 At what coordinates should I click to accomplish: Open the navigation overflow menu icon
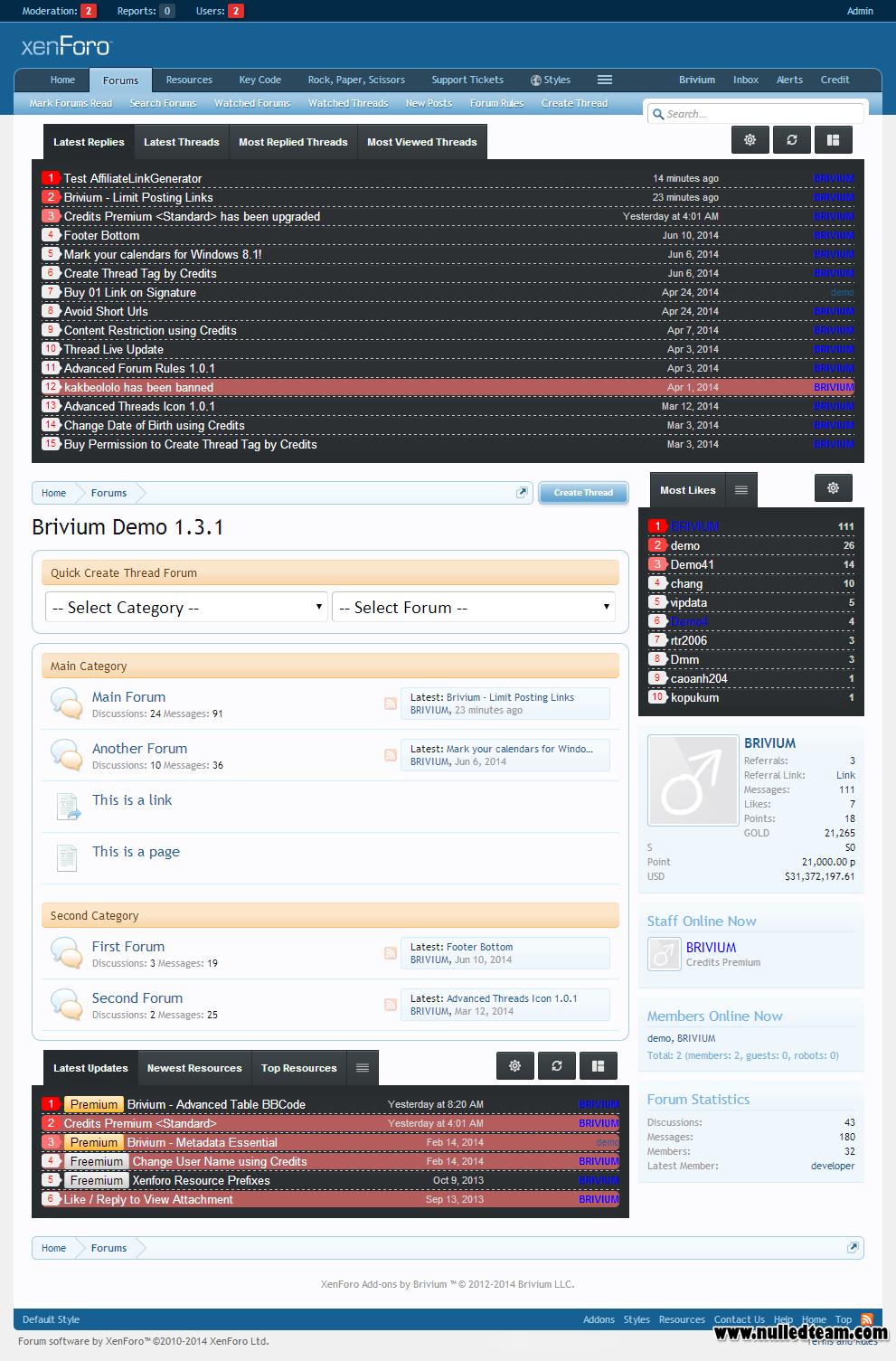605,80
